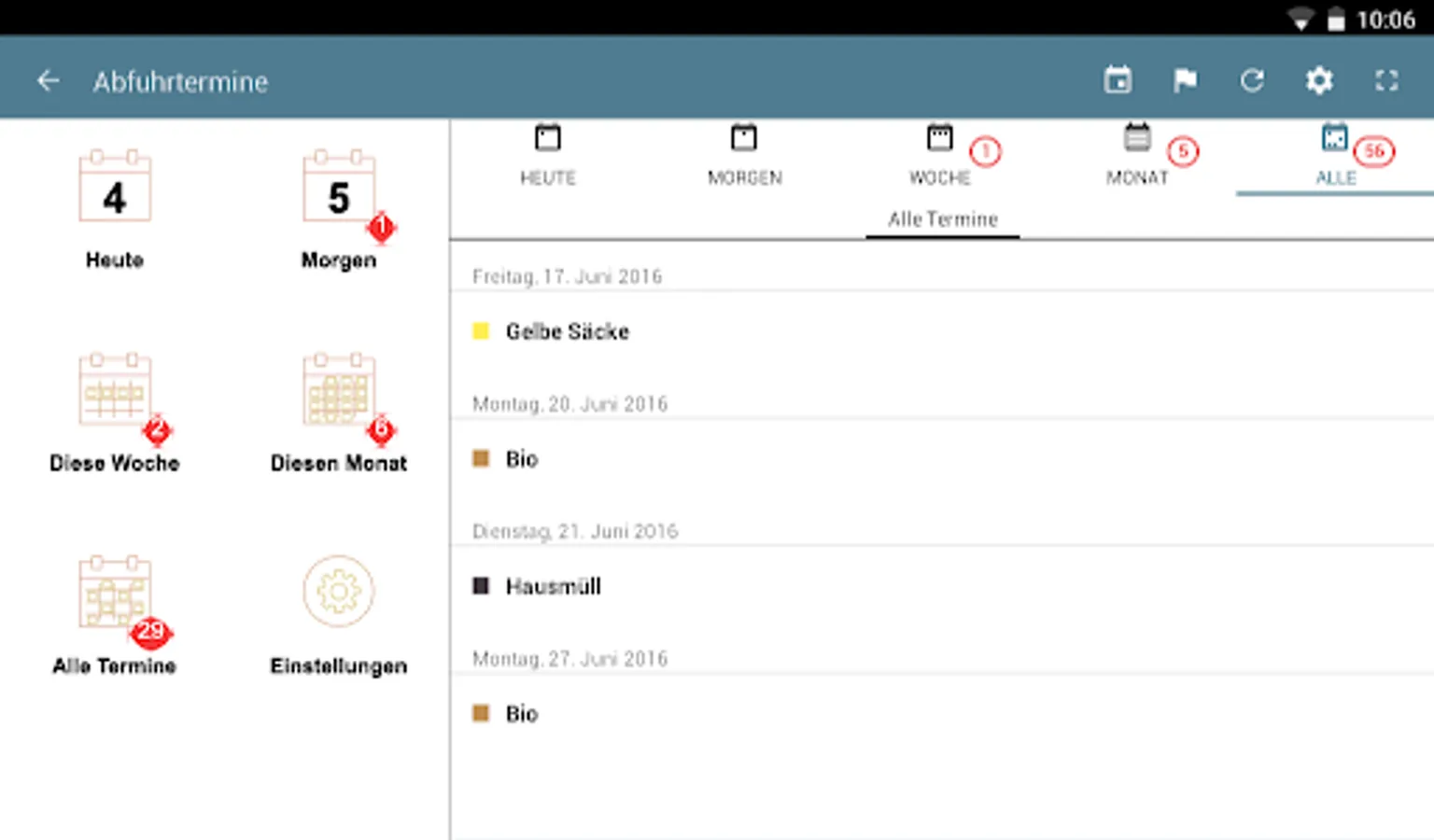Open the Bio entry under Montag 27. Juni
1434x840 pixels.
[520, 713]
